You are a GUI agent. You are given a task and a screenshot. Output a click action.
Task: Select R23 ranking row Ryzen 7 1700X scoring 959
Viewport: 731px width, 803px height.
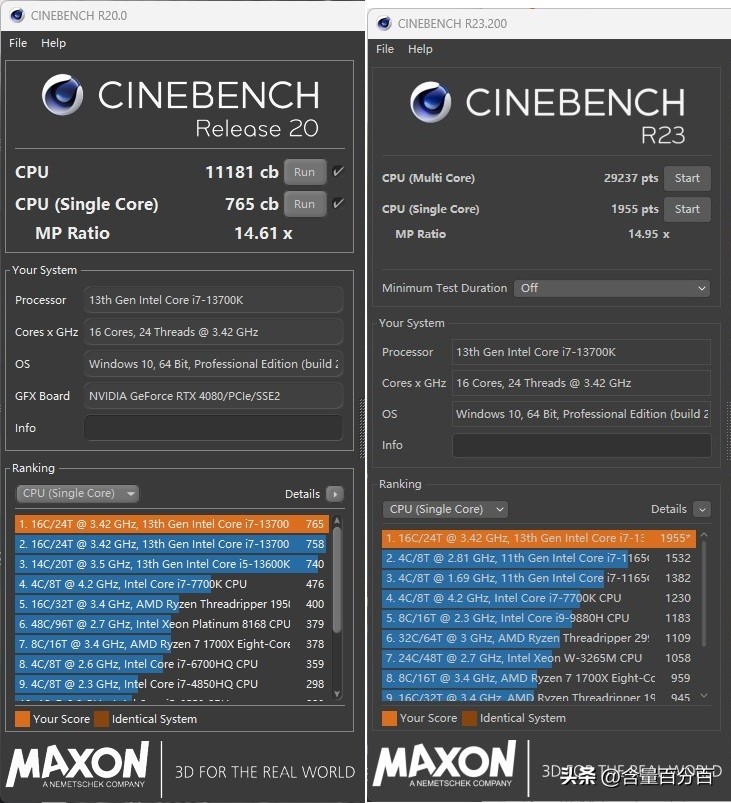click(539, 678)
